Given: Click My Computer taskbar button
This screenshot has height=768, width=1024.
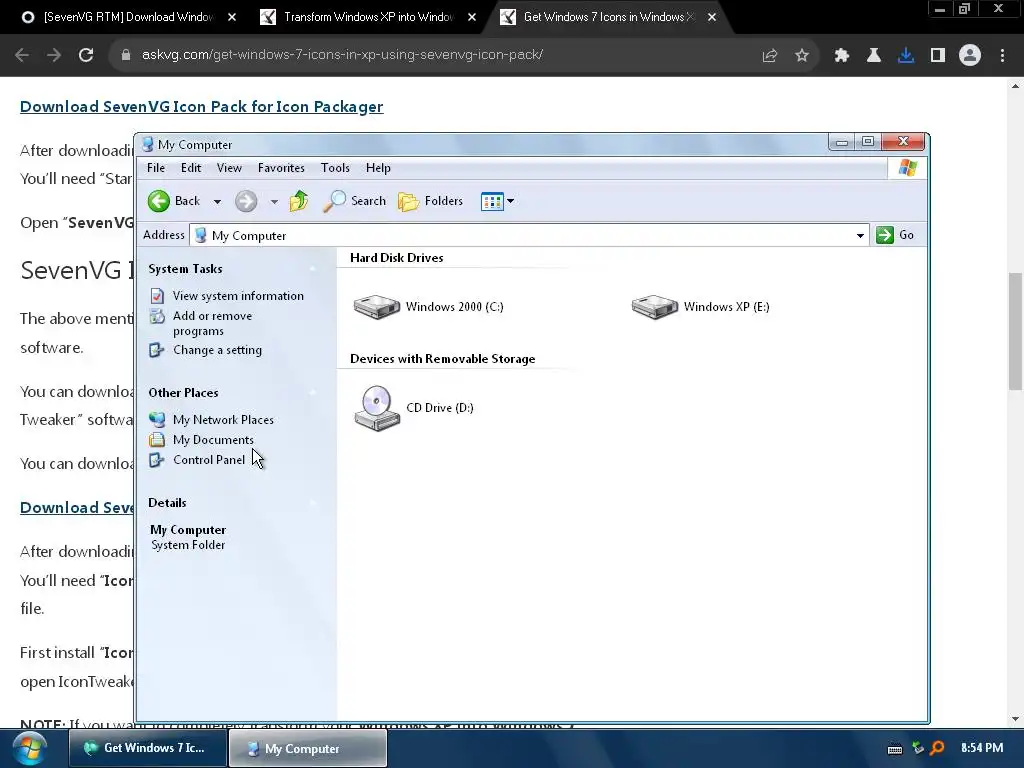Looking at the screenshot, I should 308,748.
